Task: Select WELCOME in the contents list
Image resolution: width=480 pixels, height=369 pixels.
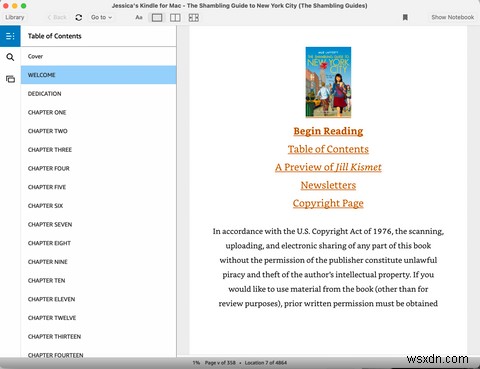Action: [x=98, y=75]
